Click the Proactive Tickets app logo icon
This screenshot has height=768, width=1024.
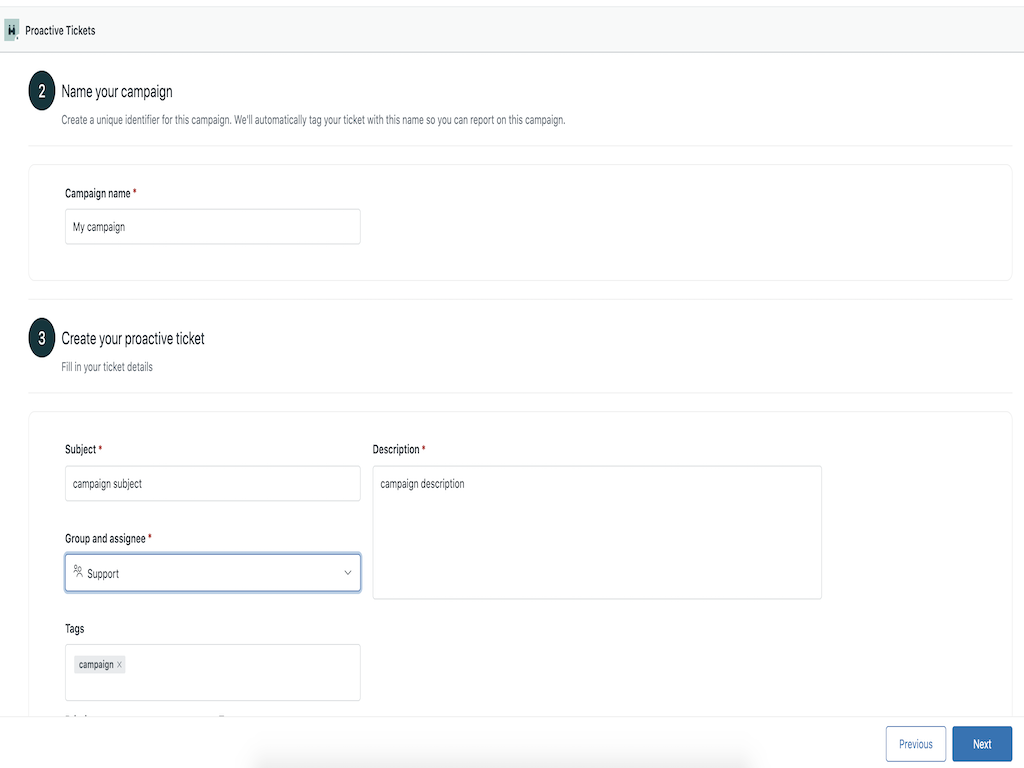[x=11, y=31]
